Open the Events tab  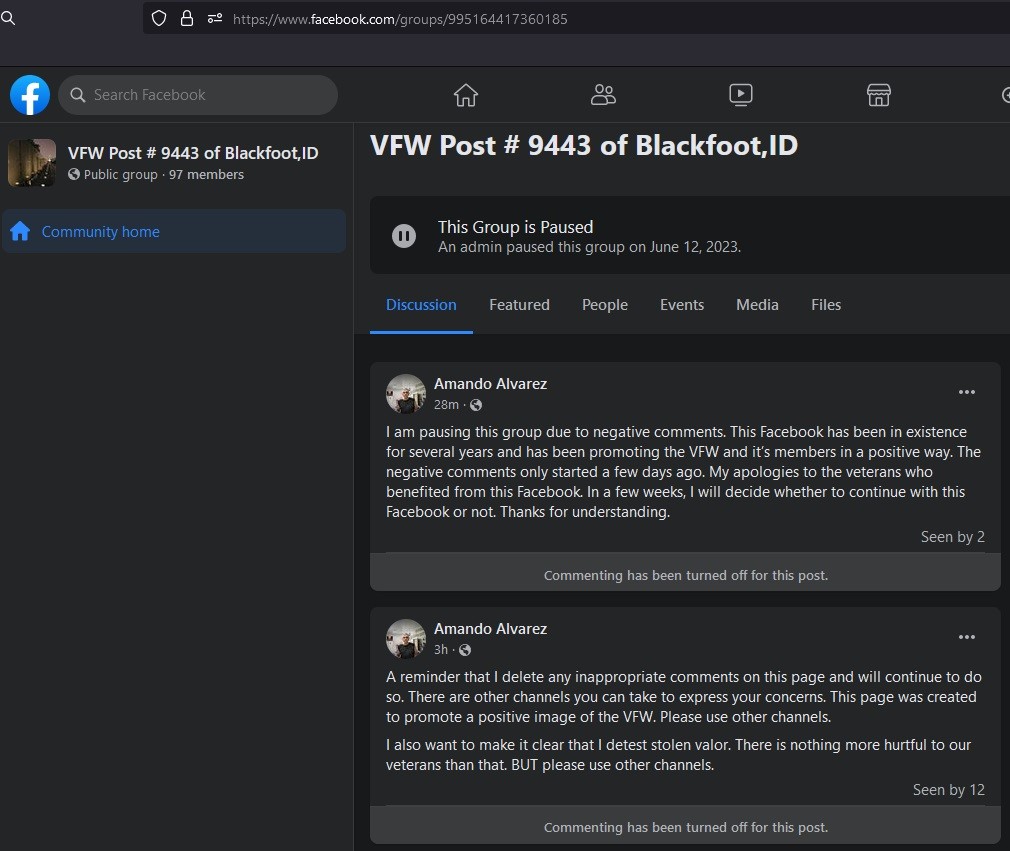click(682, 305)
